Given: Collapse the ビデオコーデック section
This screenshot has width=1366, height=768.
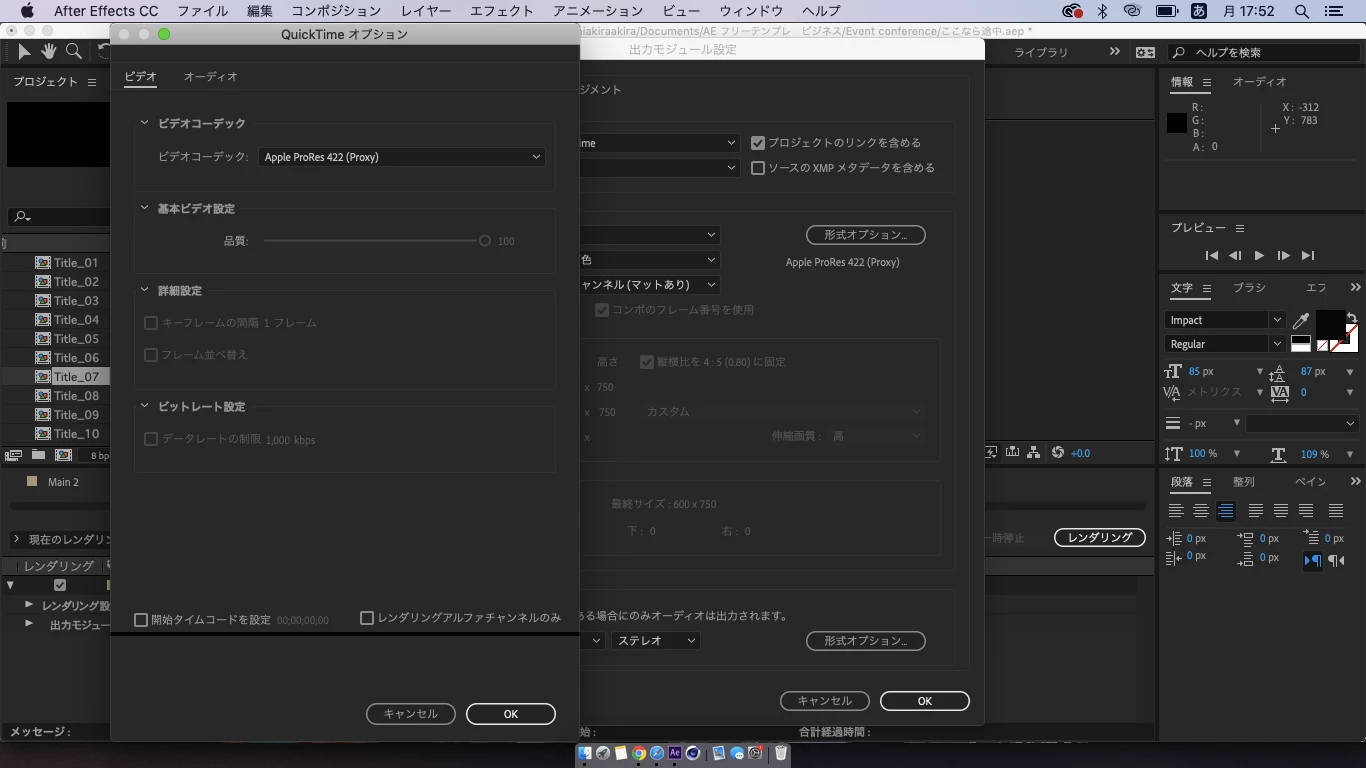Looking at the screenshot, I should point(145,123).
